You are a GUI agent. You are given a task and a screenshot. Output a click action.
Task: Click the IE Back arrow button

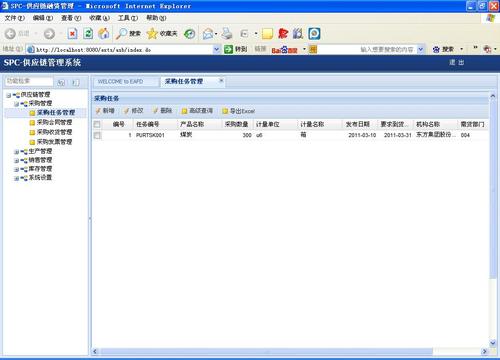coord(10,33)
